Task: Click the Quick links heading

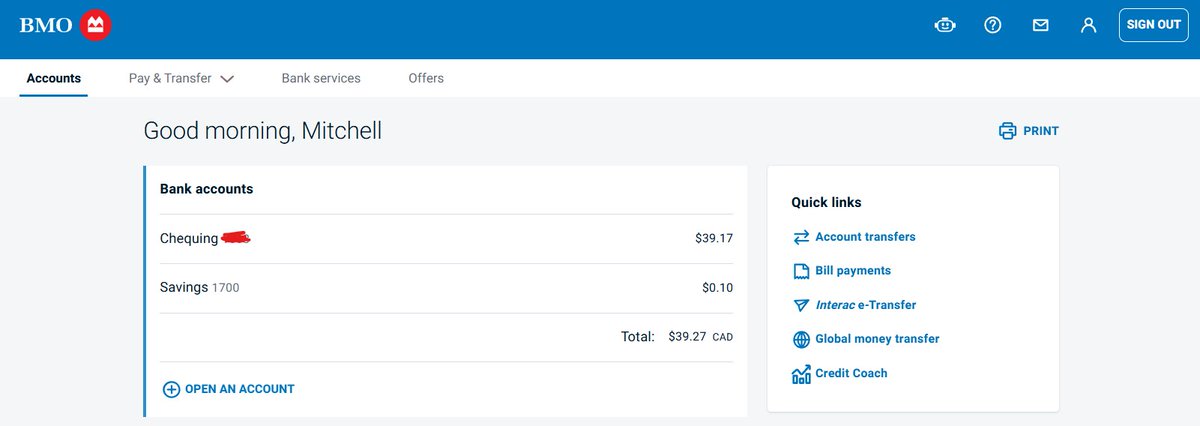Action: (x=826, y=203)
